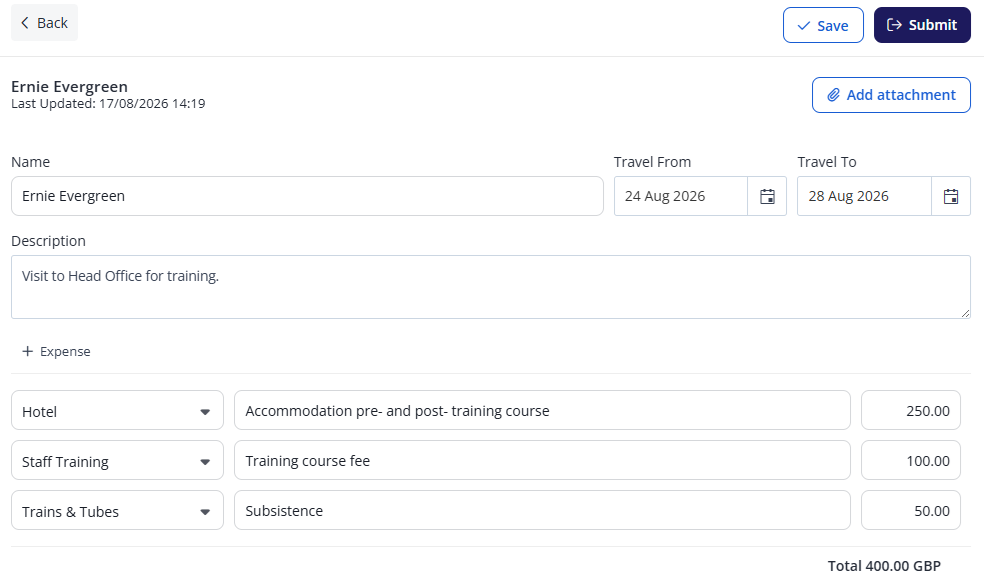Edit the Accommodation expense description
984x582 pixels.
(542, 411)
